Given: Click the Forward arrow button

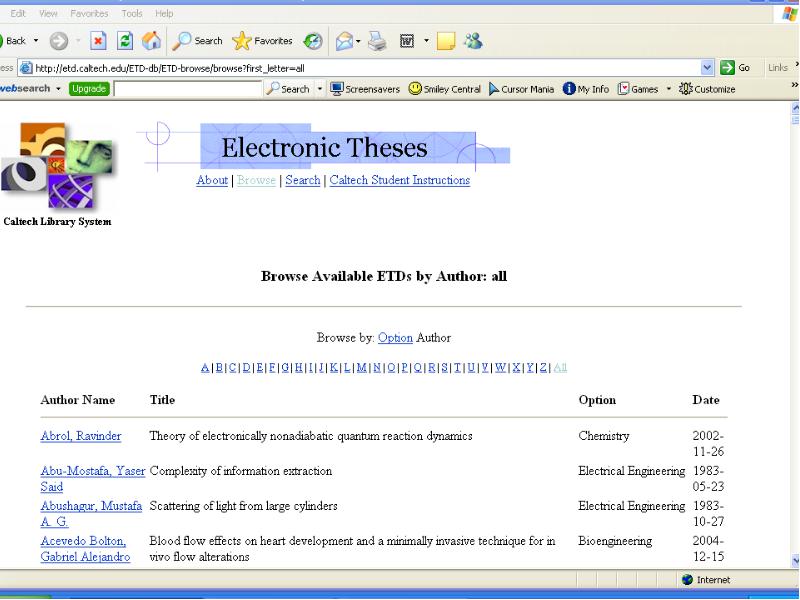Looking at the screenshot, I should (59, 41).
